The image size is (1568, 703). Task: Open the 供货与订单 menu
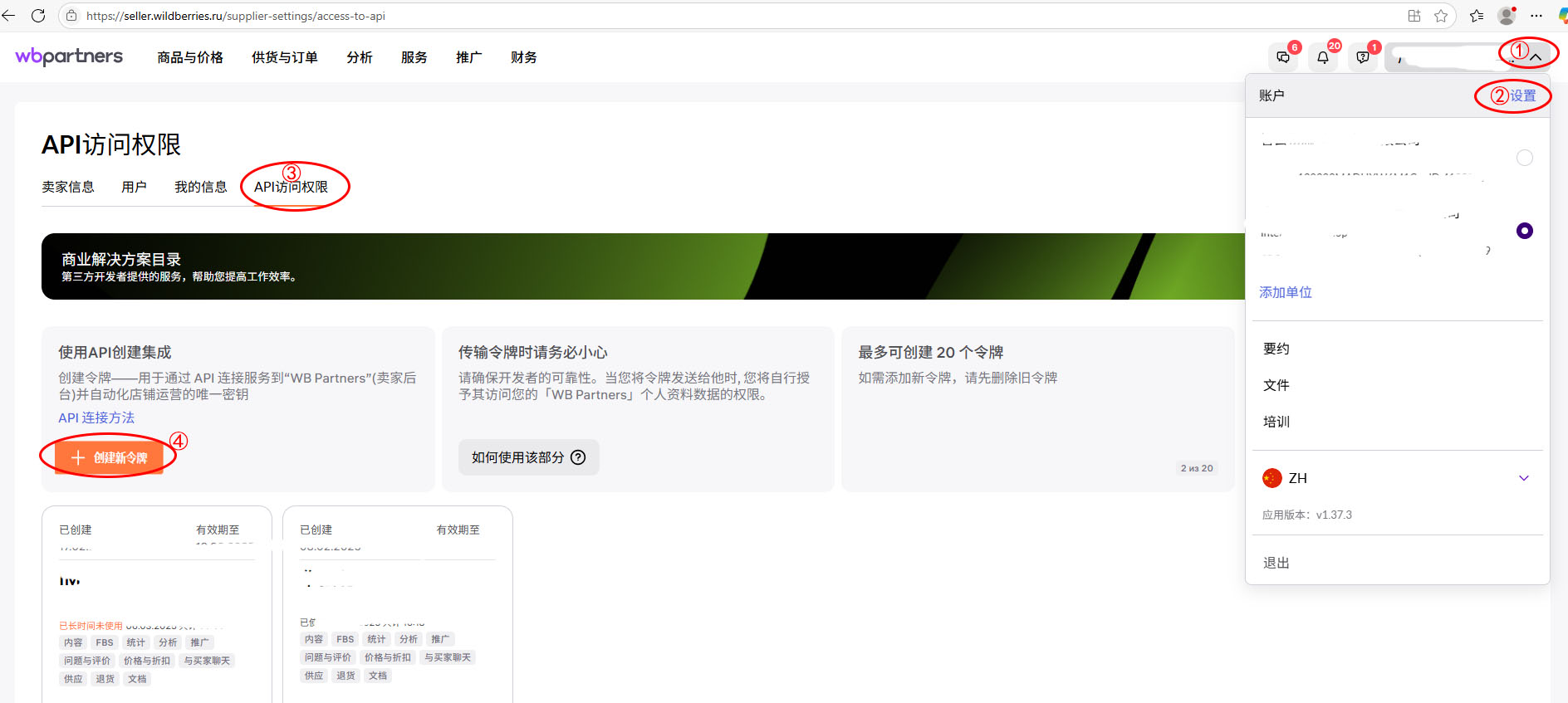pos(285,57)
